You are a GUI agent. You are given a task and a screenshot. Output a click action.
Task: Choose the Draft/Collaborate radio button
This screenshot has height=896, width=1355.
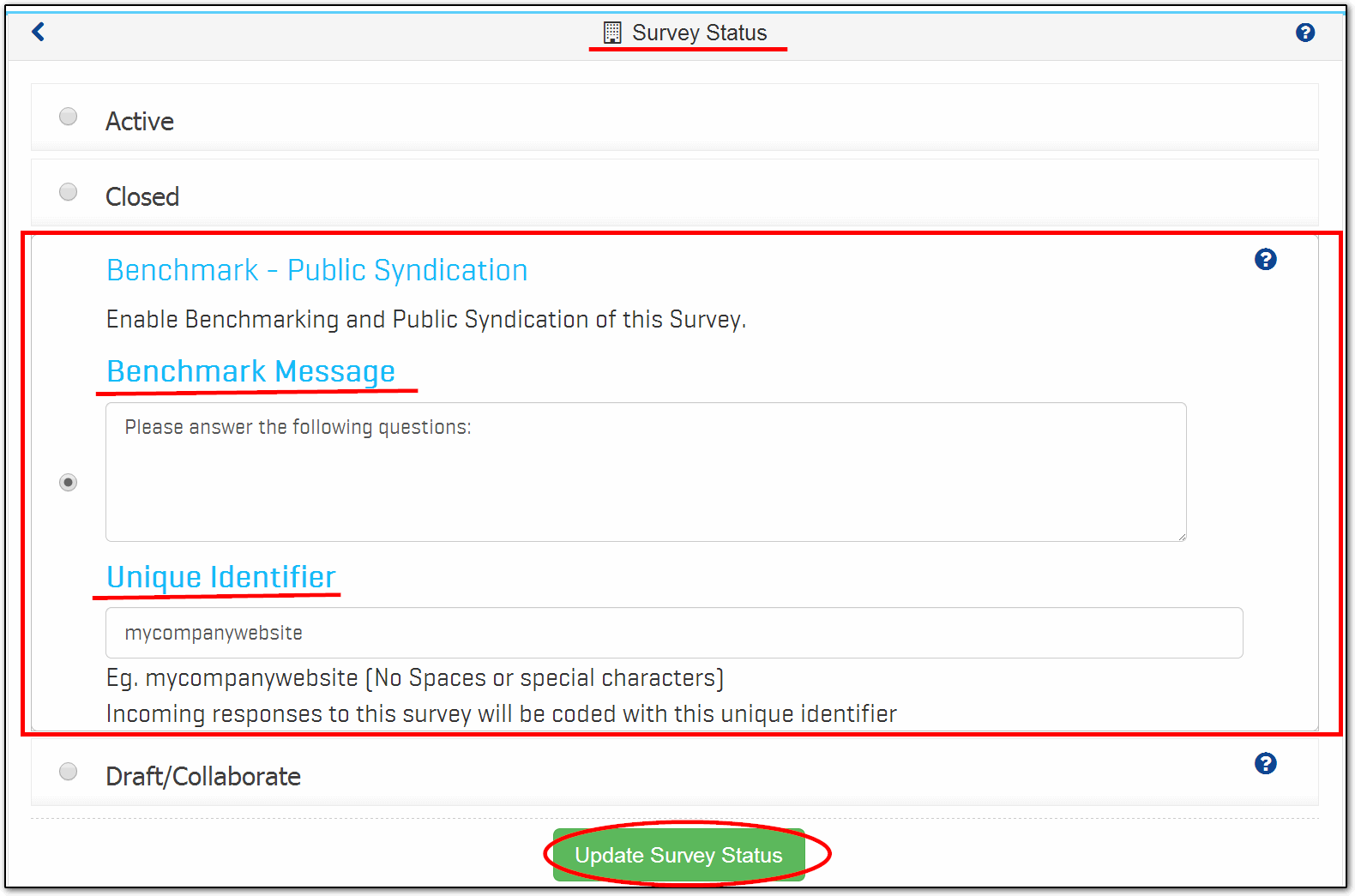[x=69, y=772]
